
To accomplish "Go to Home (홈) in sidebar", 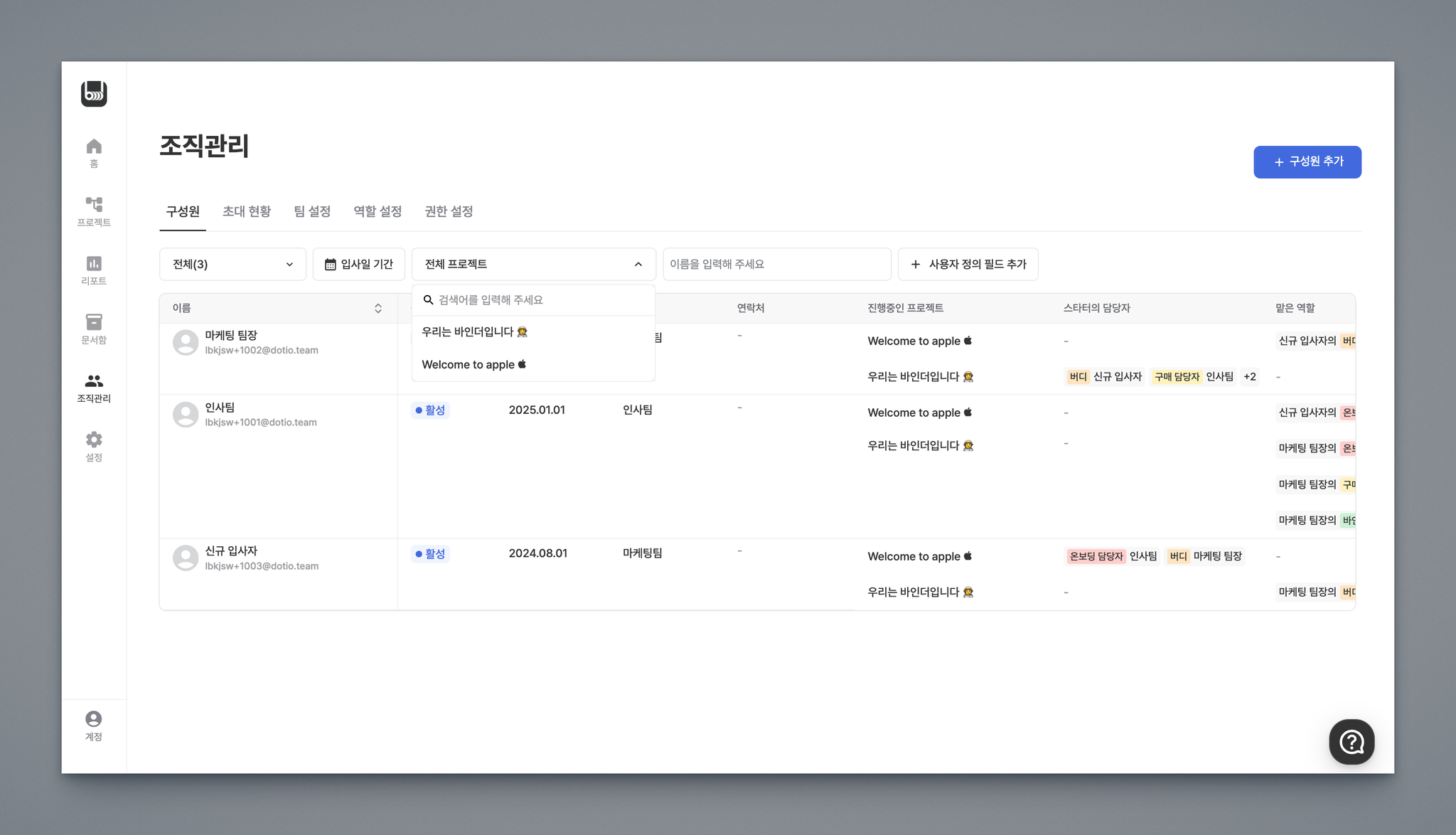I will 94,152.
